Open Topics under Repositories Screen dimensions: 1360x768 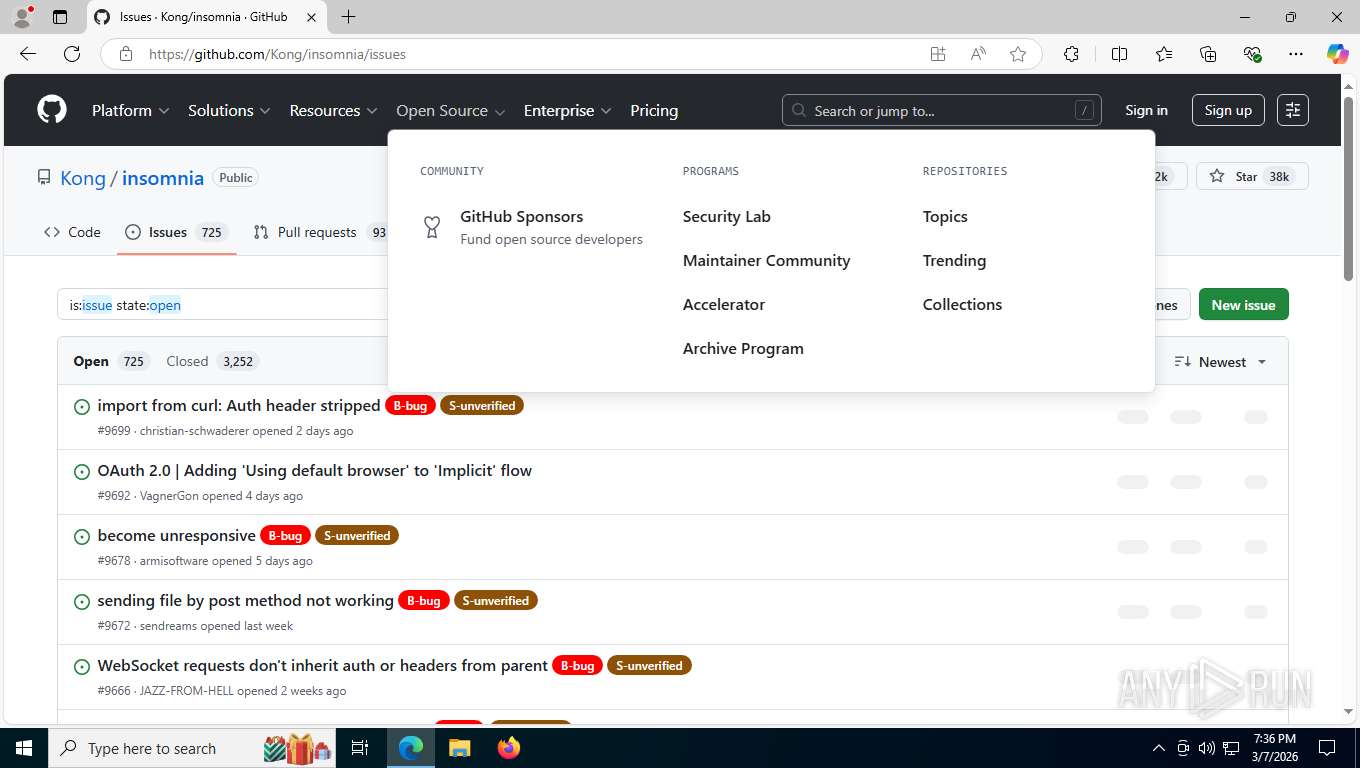pyautogui.click(x=945, y=216)
